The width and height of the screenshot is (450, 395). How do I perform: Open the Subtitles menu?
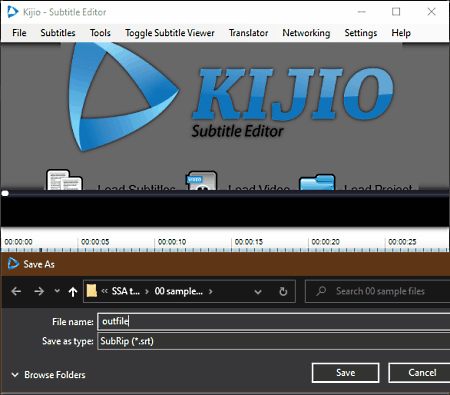58,33
